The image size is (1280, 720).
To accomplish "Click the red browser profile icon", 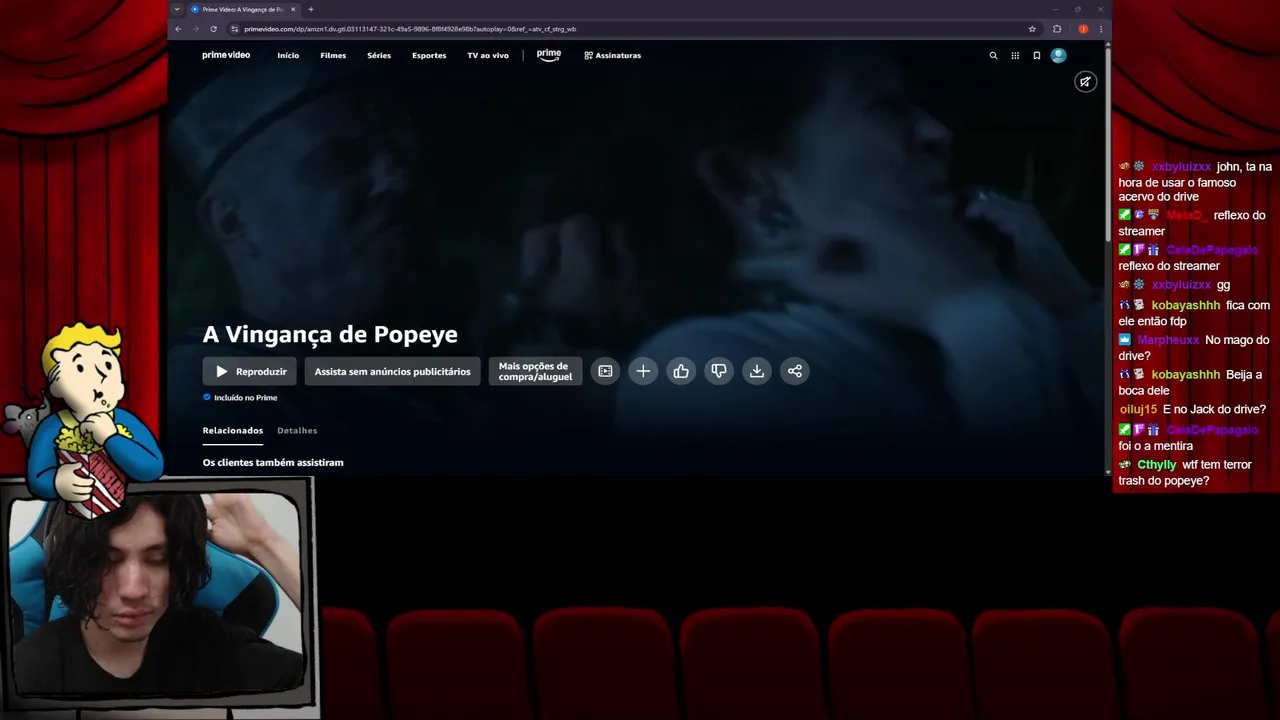I will tap(1083, 29).
